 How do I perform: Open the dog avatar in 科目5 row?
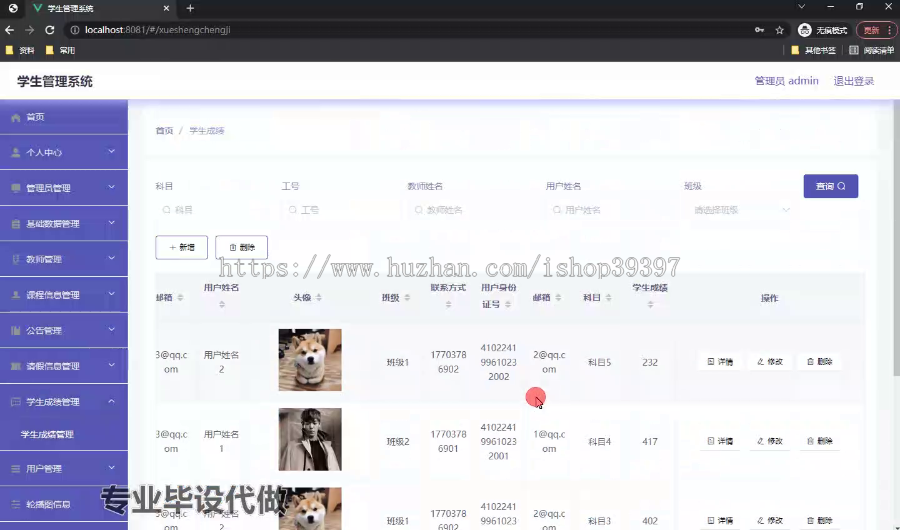coord(310,360)
